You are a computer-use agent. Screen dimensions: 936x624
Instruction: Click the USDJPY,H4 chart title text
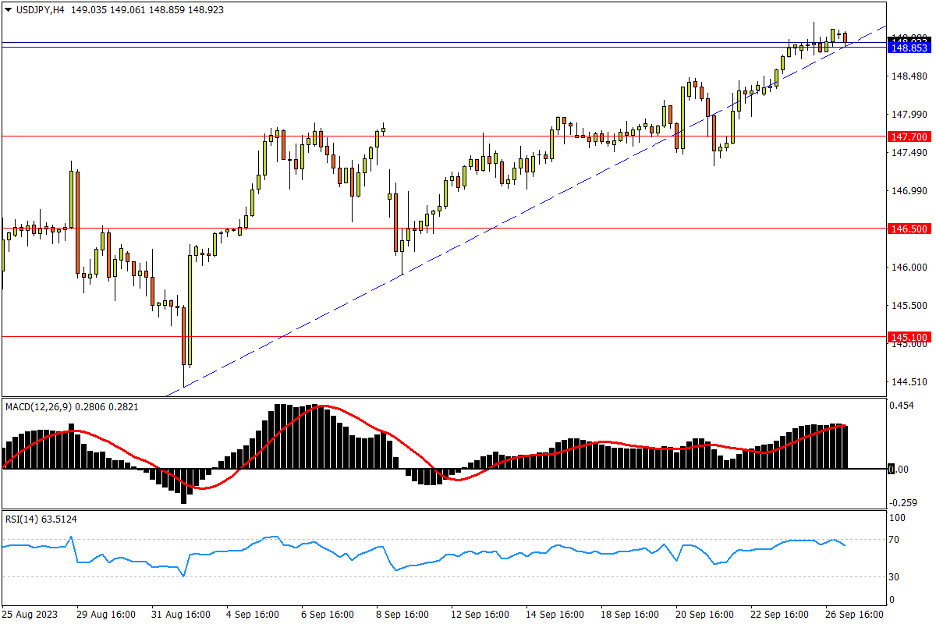click(46, 9)
